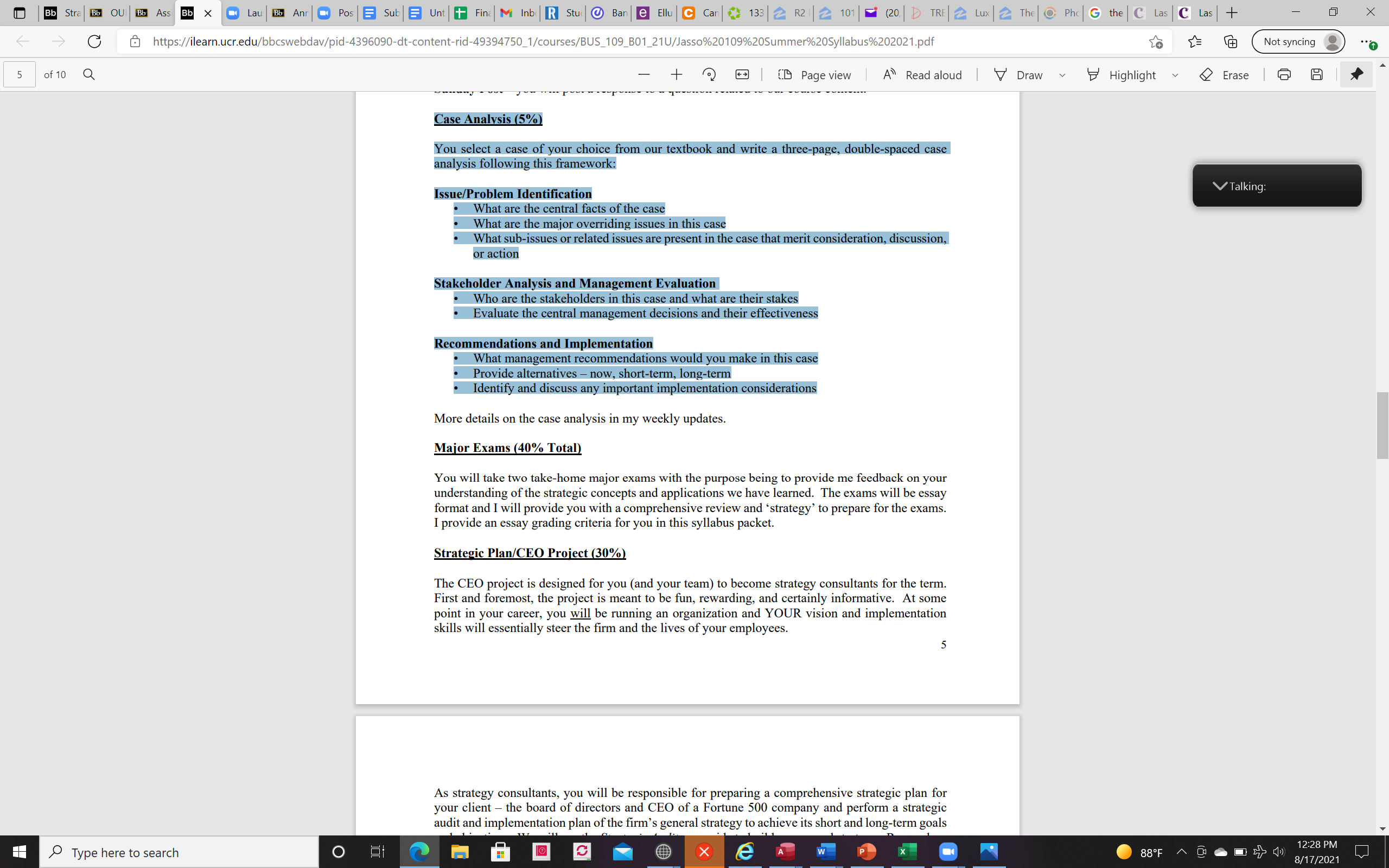Open Cortana circle on the taskbar
1389x868 pixels.
[339, 852]
